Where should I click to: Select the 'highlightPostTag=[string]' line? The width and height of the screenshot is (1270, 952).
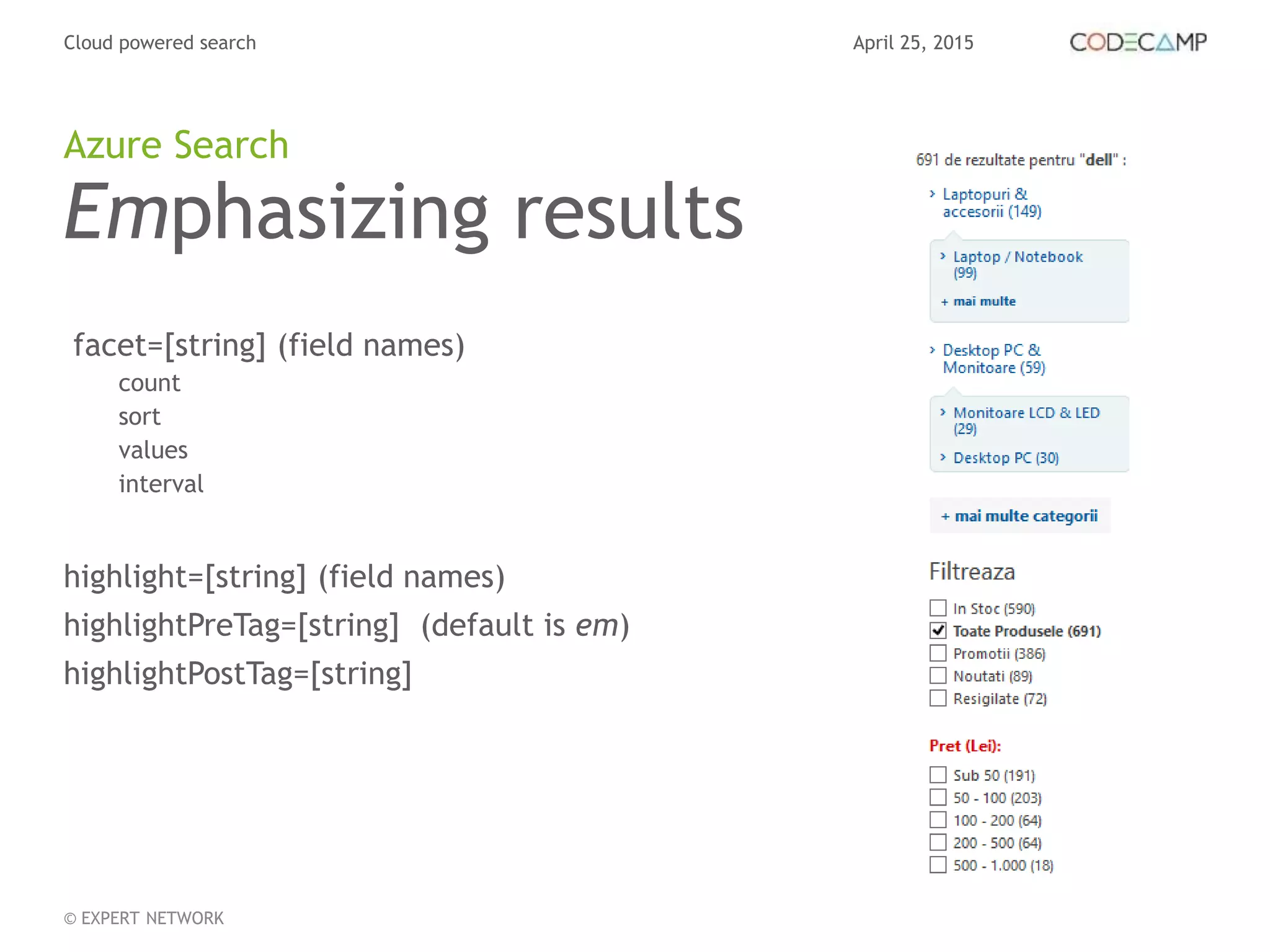point(238,674)
